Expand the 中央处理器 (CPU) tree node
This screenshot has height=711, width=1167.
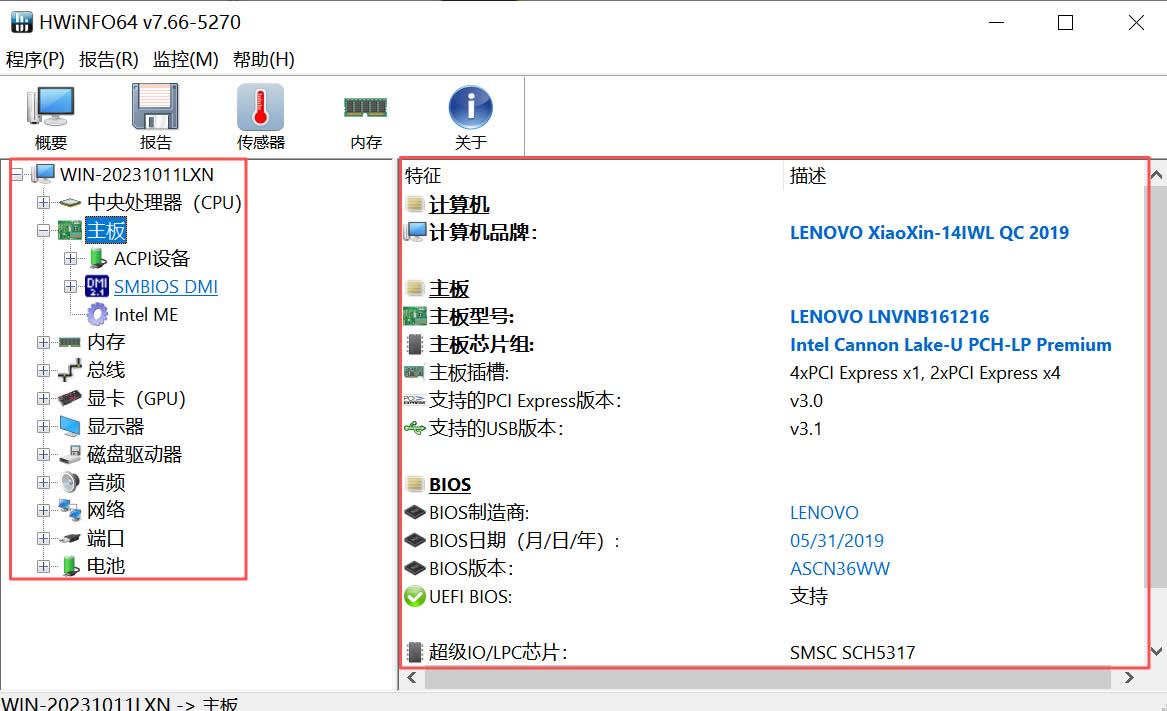(43, 203)
